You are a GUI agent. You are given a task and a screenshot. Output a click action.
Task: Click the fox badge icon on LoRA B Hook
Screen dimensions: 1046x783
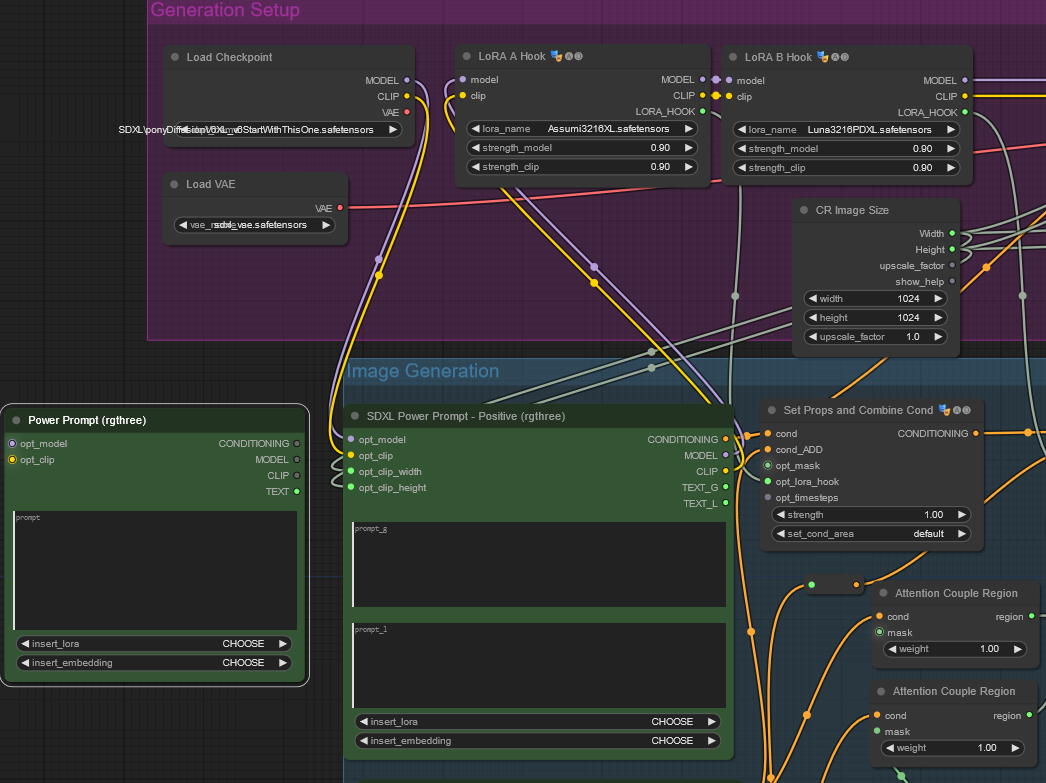822,58
